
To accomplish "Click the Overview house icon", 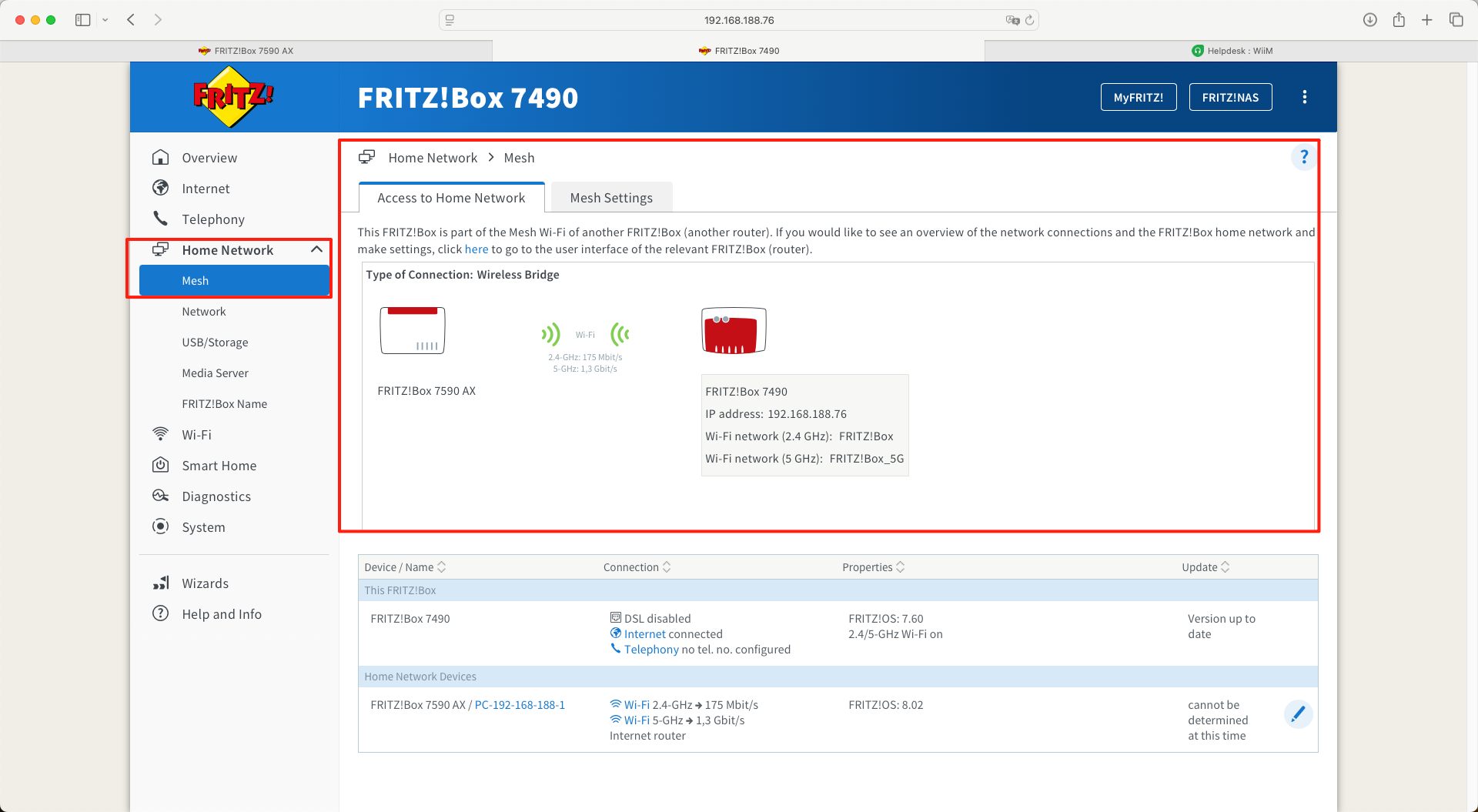I will [x=160, y=157].
